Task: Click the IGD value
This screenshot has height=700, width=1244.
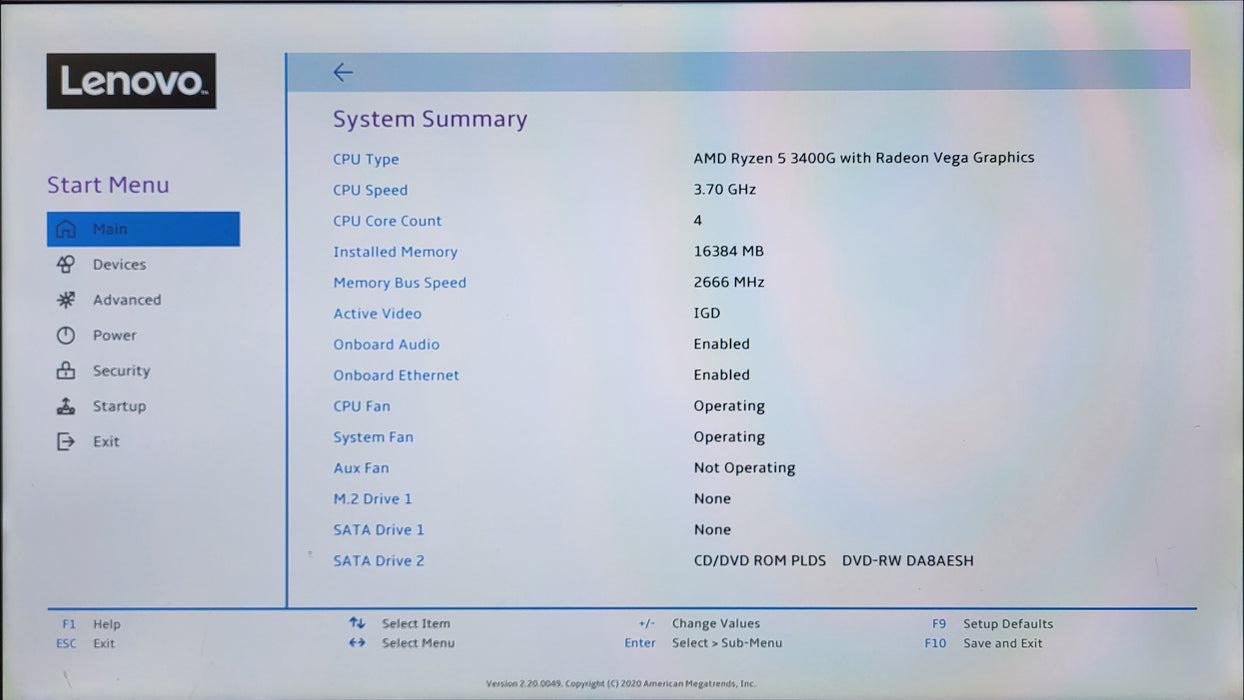Action: tap(707, 313)
